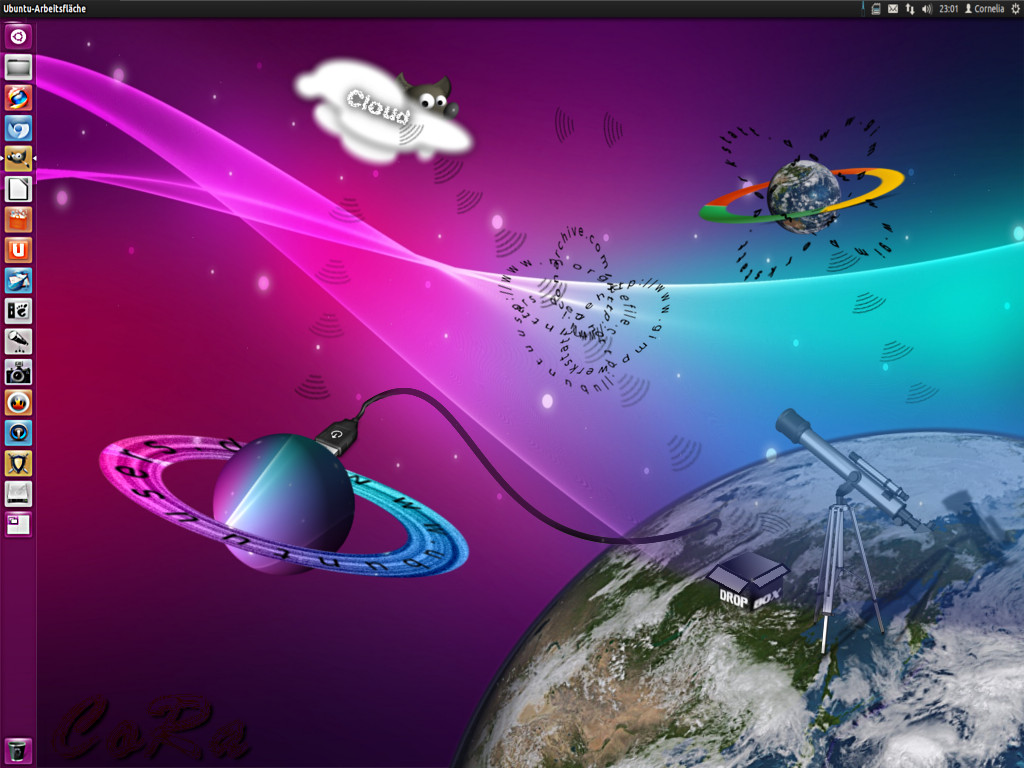1024x768 pixels.
Task: Open the Ubuntu Dash home button
Action: (x=18, y=37)
